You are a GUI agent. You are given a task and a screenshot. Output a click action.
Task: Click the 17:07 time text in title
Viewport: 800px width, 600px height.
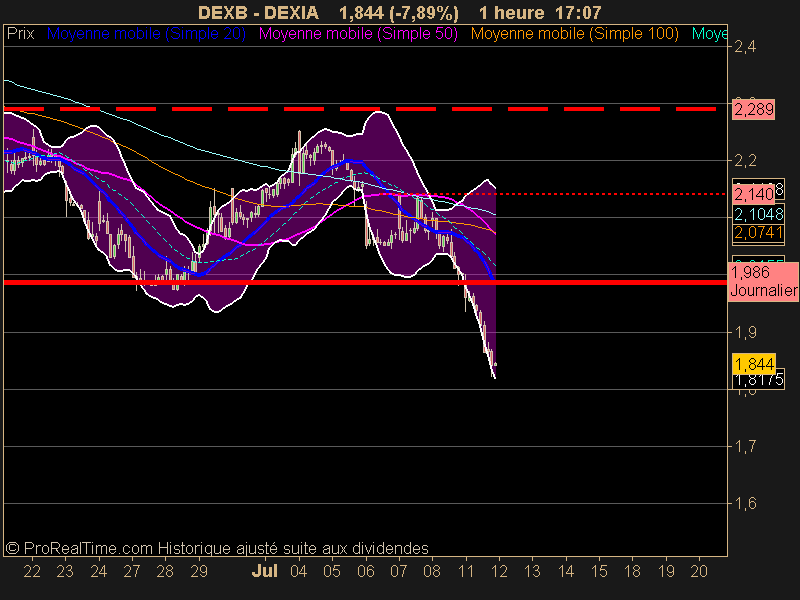[578, 12]
